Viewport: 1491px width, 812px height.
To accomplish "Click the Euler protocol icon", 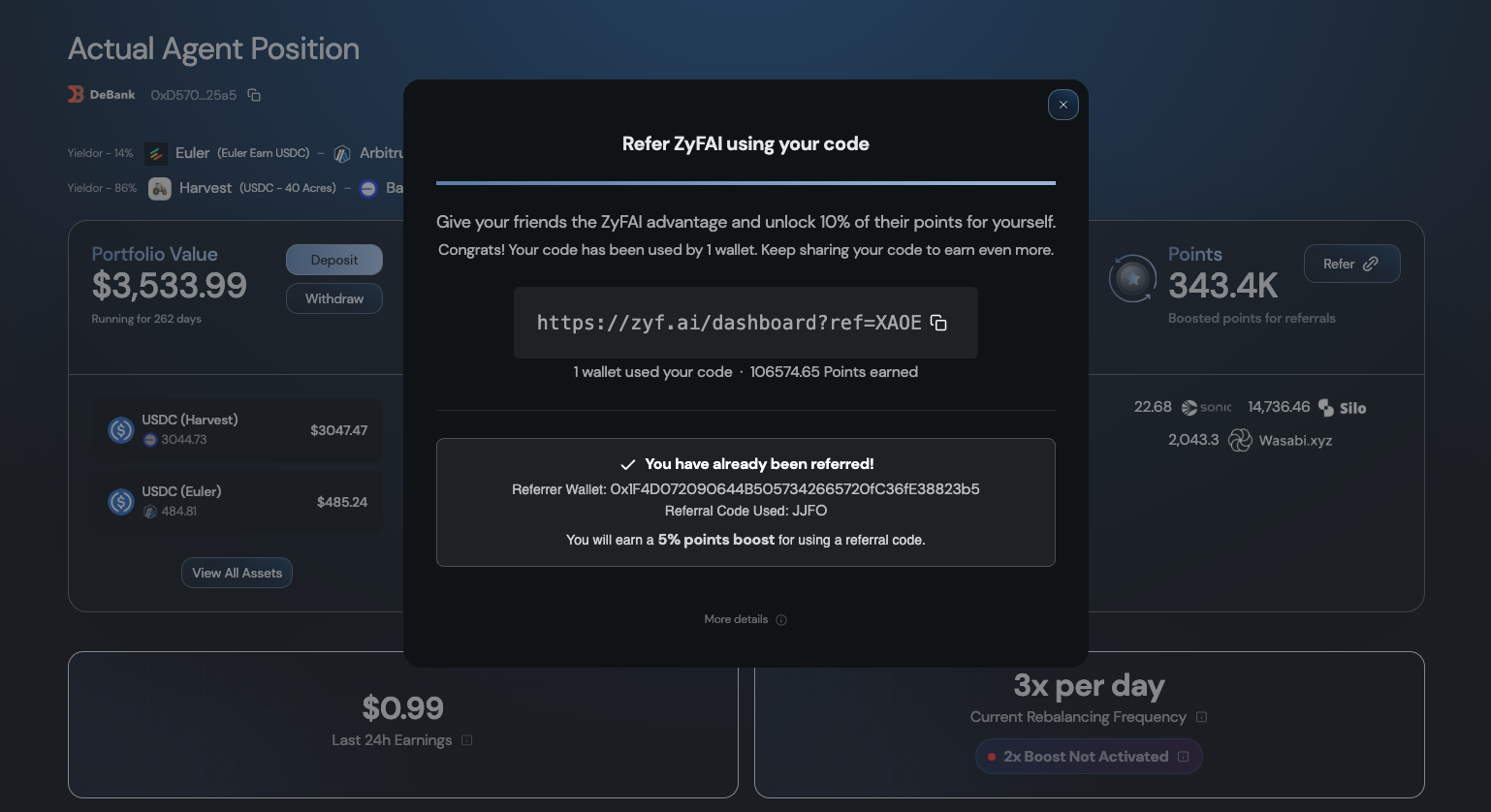I will 155,153.
